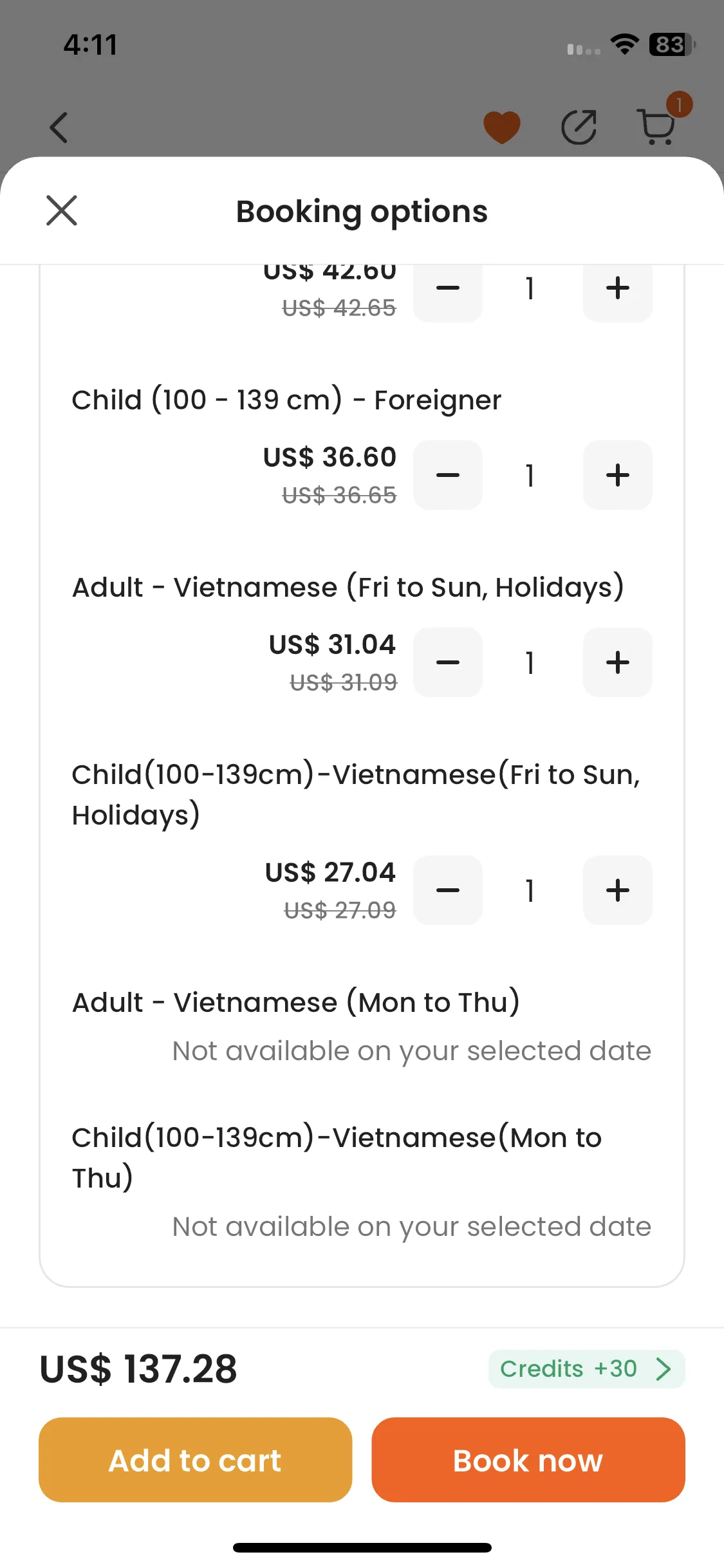Decrease Adult Vietnamese Fri to Sun quantity
The height and width of the screenshot is (1568, 724).
pyautogui.click(x=448, y=662)
